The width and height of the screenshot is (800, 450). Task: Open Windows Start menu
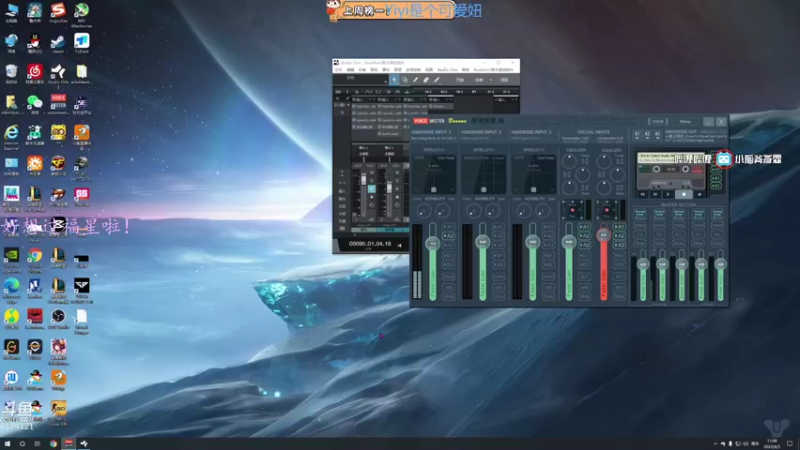click(7, 444)
